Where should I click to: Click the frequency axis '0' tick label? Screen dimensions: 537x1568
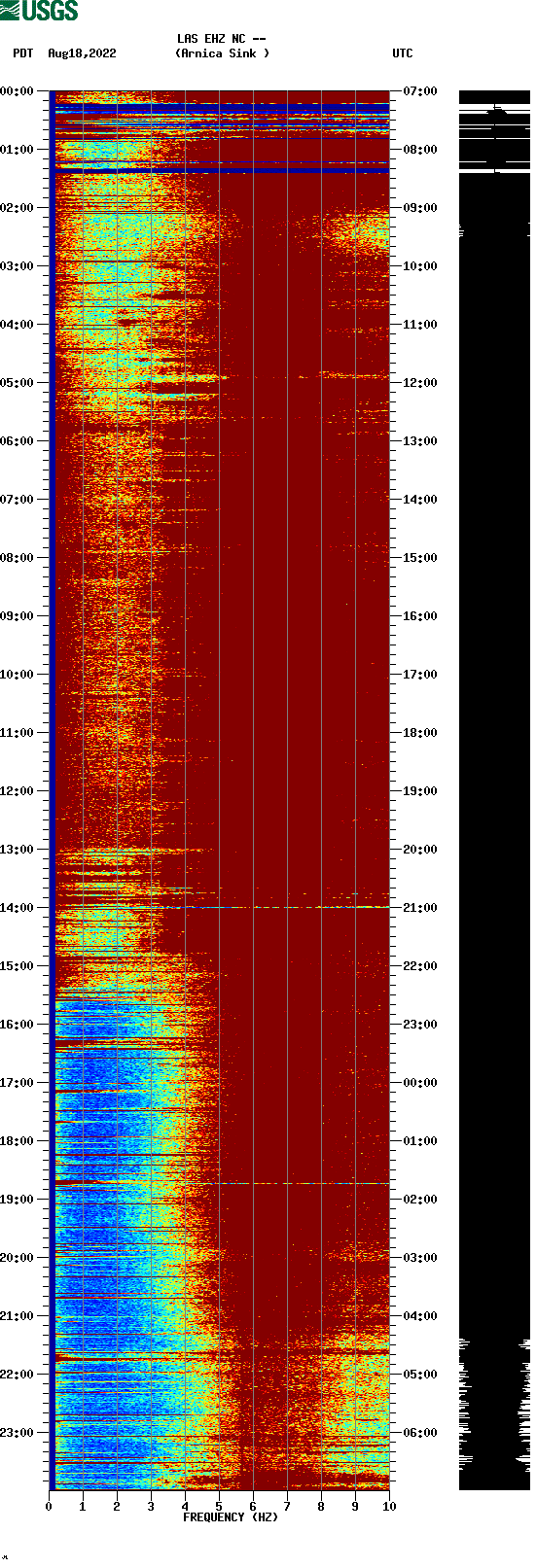(x=49, y=1507)
